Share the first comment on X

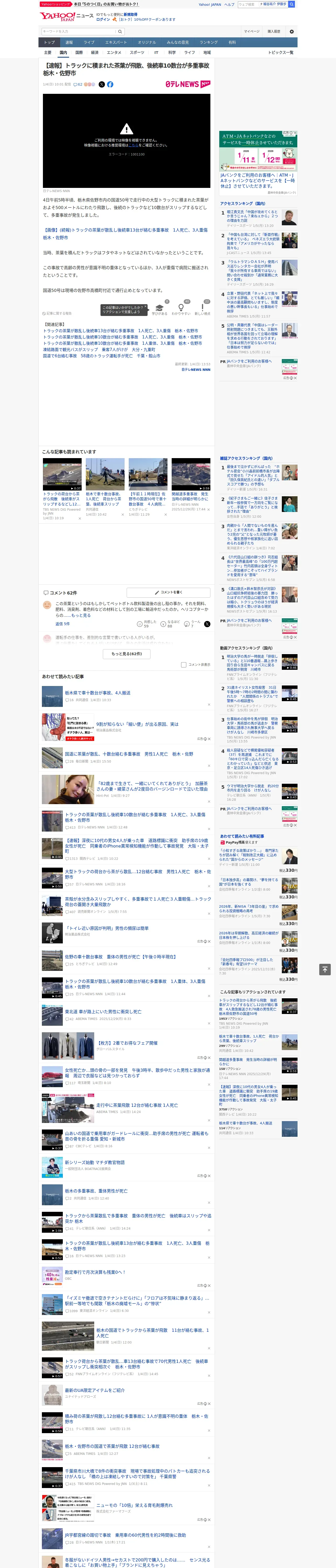coord(207,624)
